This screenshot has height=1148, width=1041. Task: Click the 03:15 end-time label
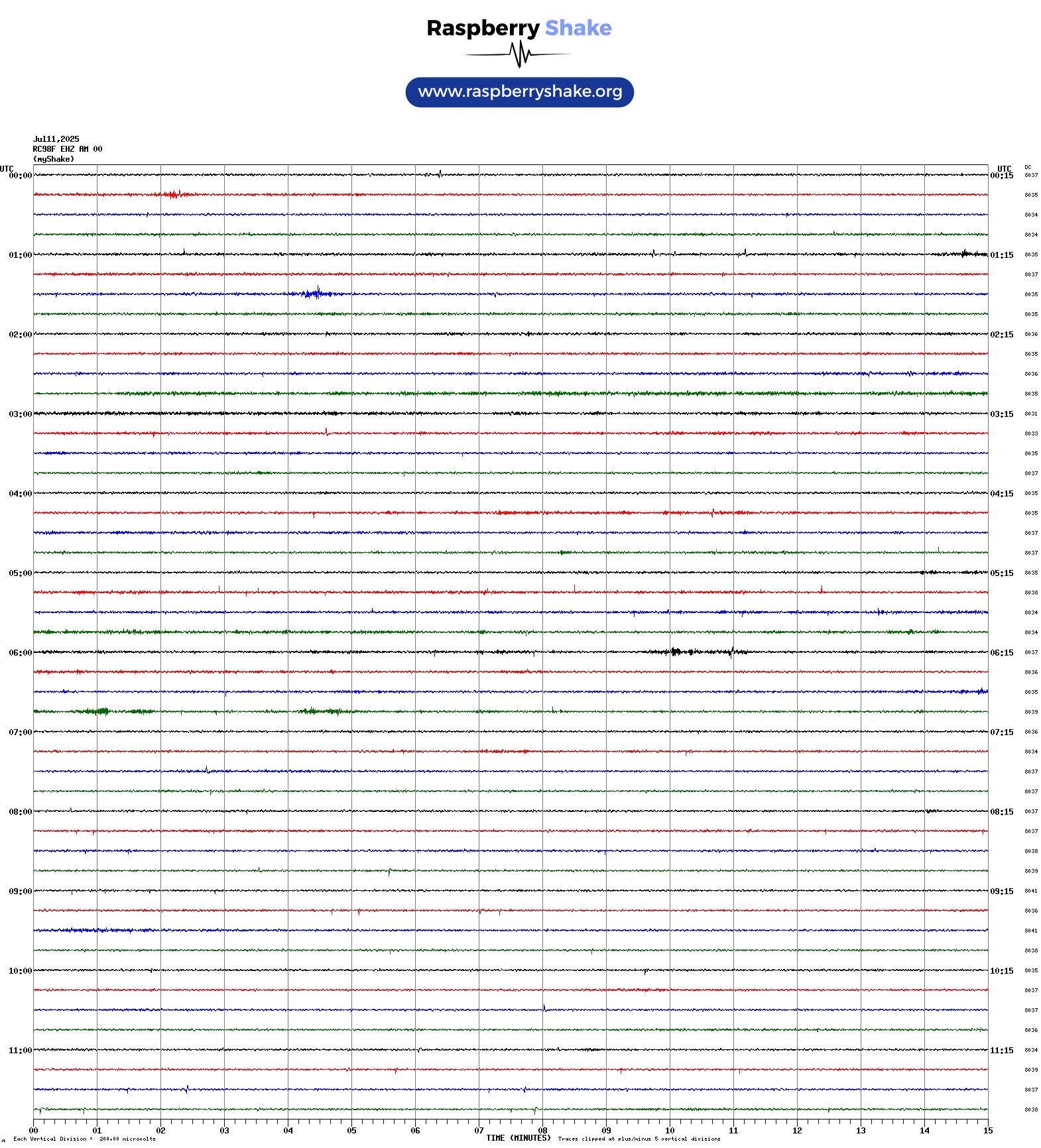(1002, 414)
